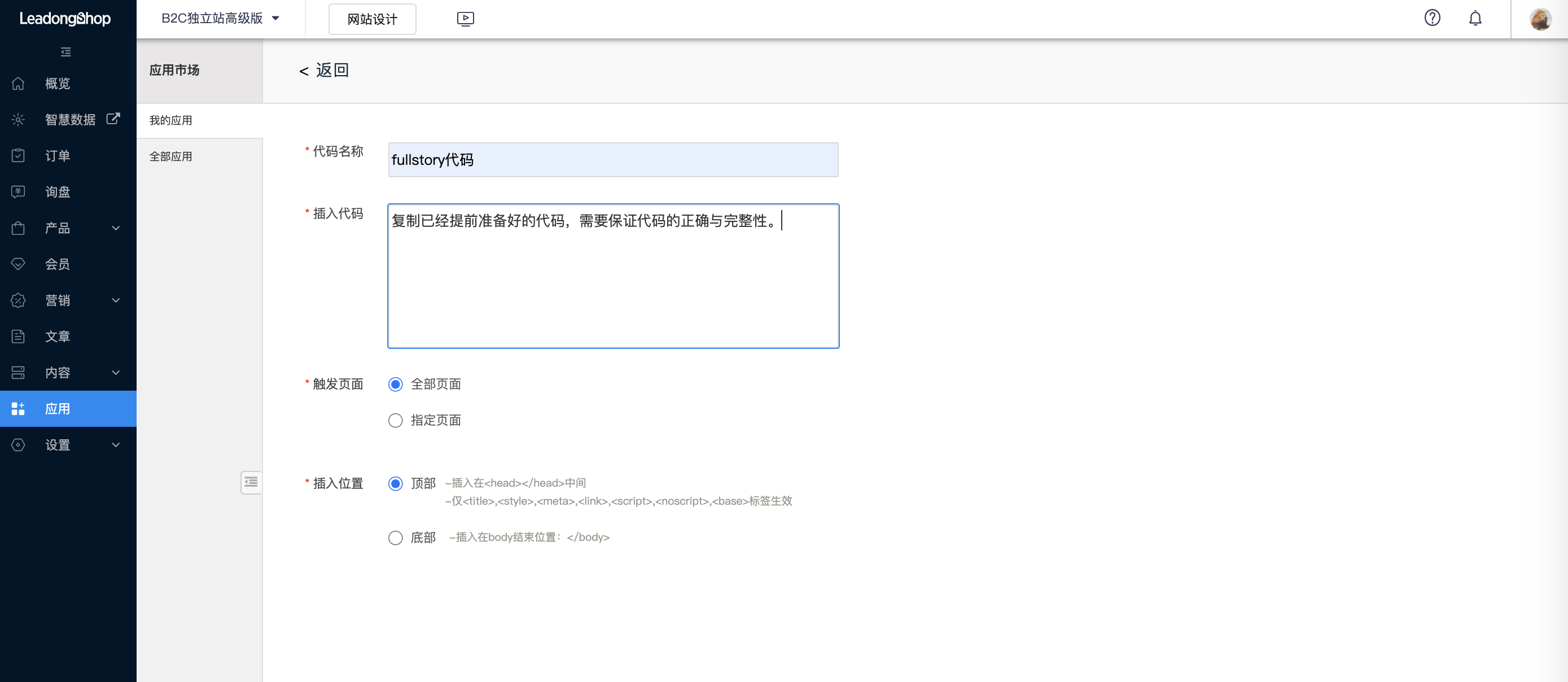Choose 底部 insert position
The width and height of the screenshot is (1568, 682).
[x=396, y=537]
